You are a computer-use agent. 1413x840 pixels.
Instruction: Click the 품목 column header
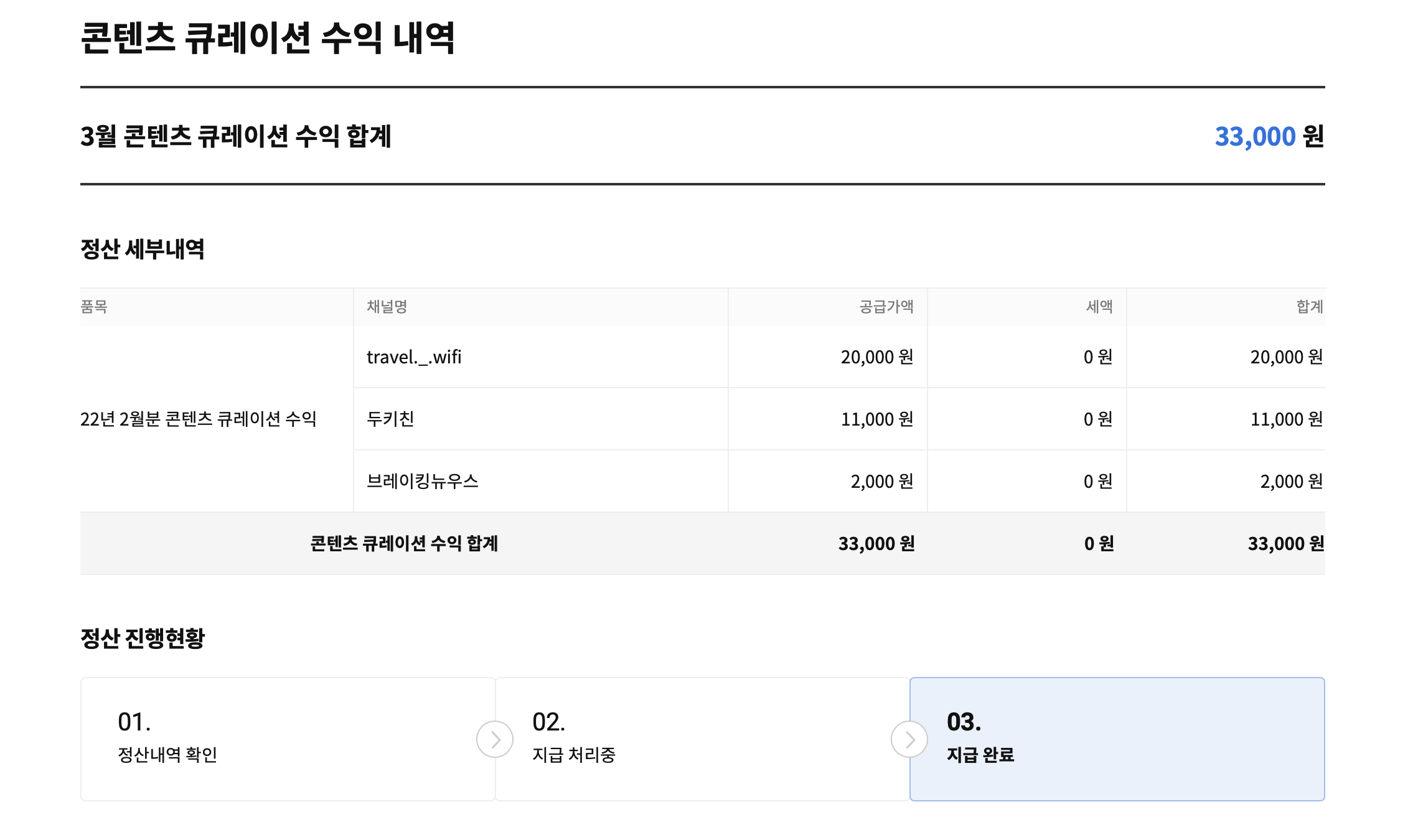(94, 307)
